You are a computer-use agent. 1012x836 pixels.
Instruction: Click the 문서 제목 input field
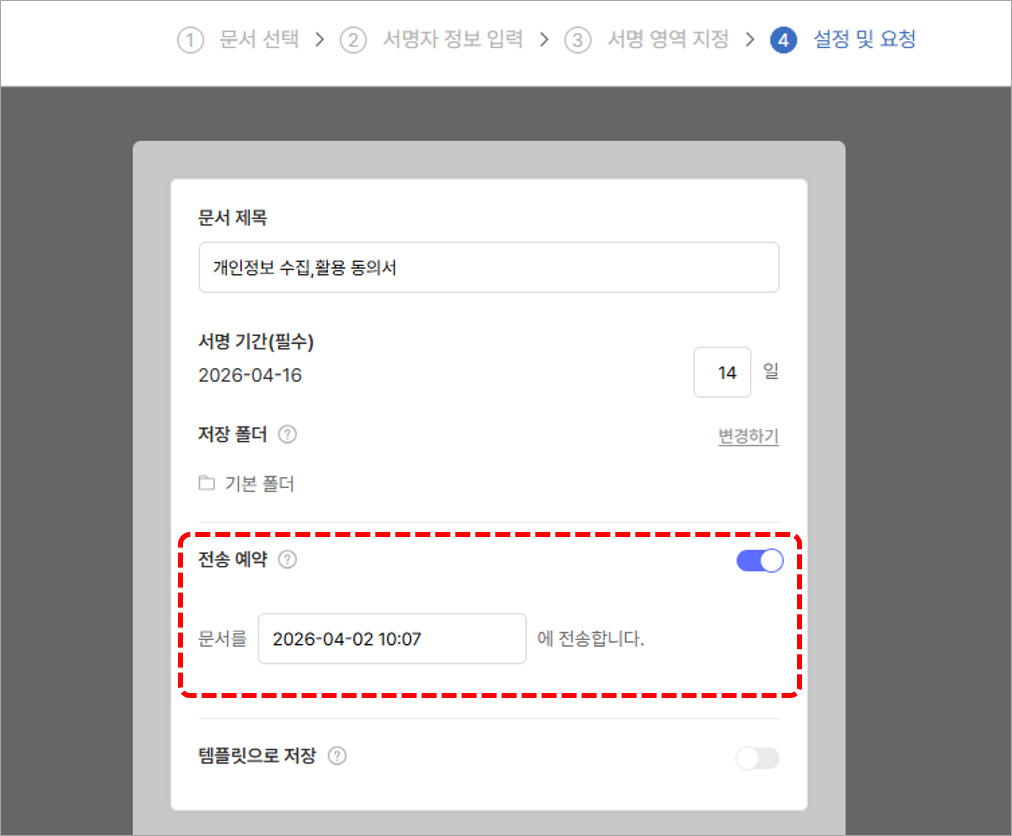click(x=489, y=267)
